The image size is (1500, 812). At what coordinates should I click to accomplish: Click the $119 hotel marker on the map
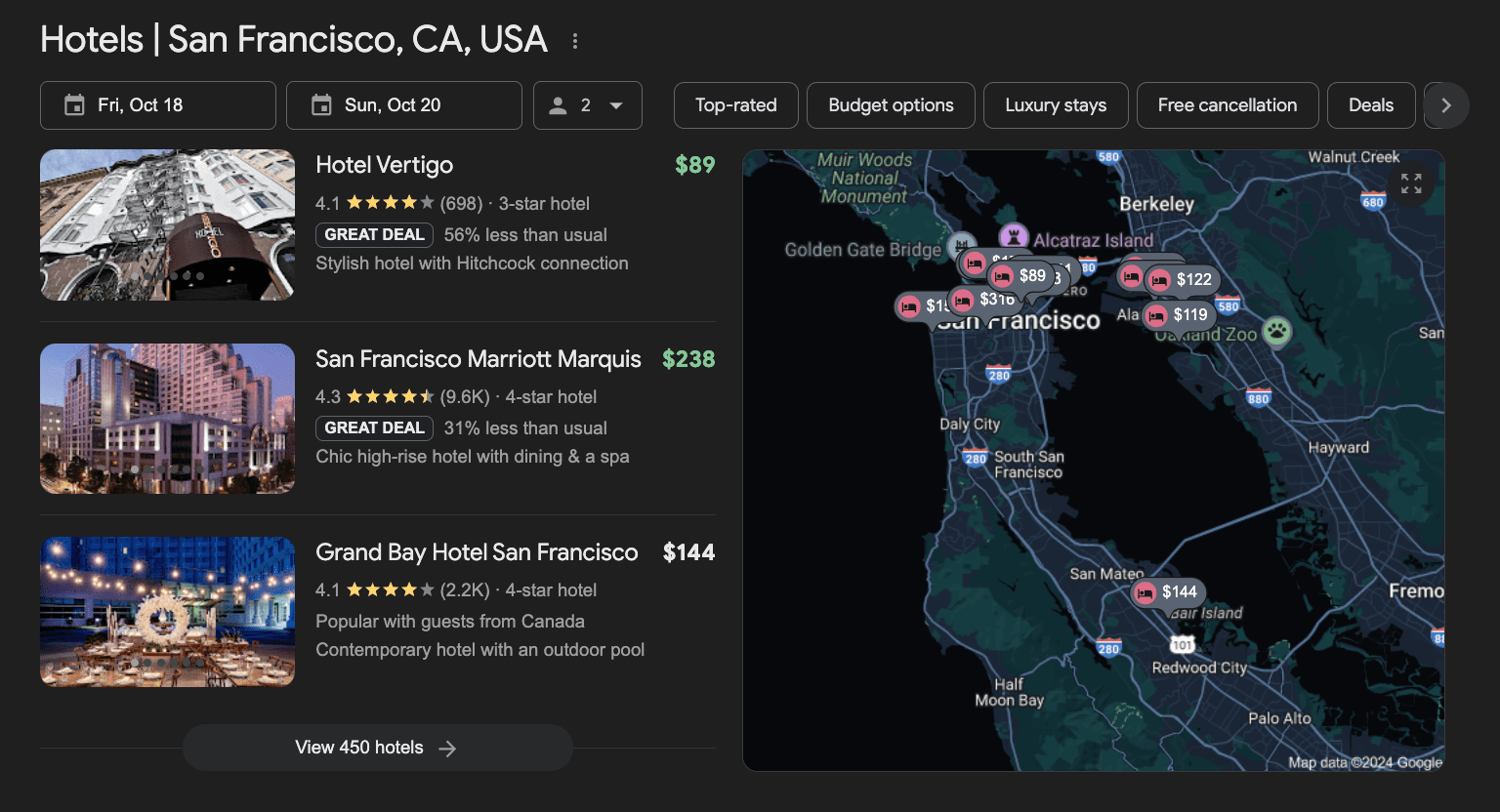tap(1179, 315)
